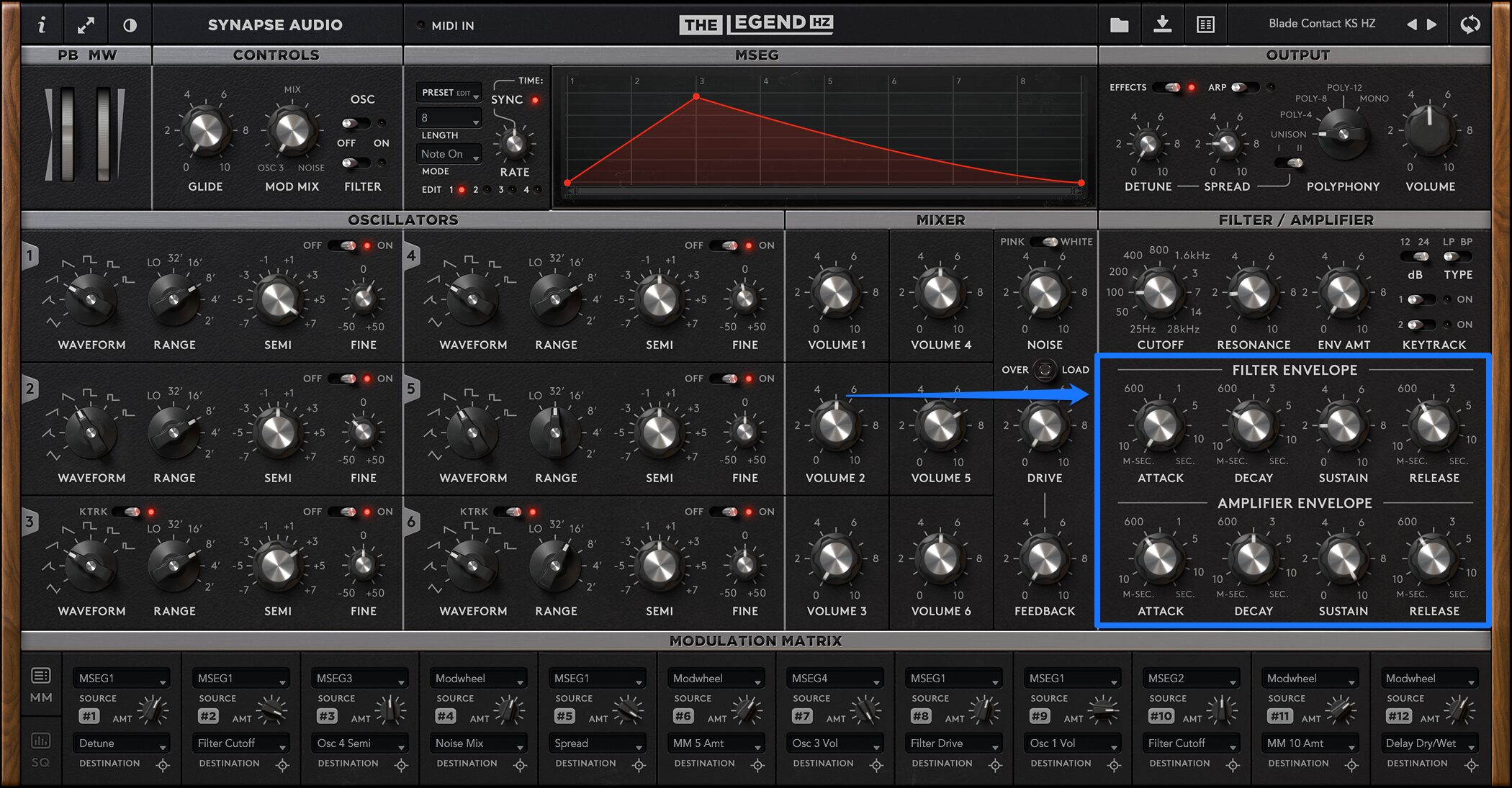Toggle oscillator 3 KTRK switch
The image size is (1512, 788).
pyautogui.click(x=127, y=512)
